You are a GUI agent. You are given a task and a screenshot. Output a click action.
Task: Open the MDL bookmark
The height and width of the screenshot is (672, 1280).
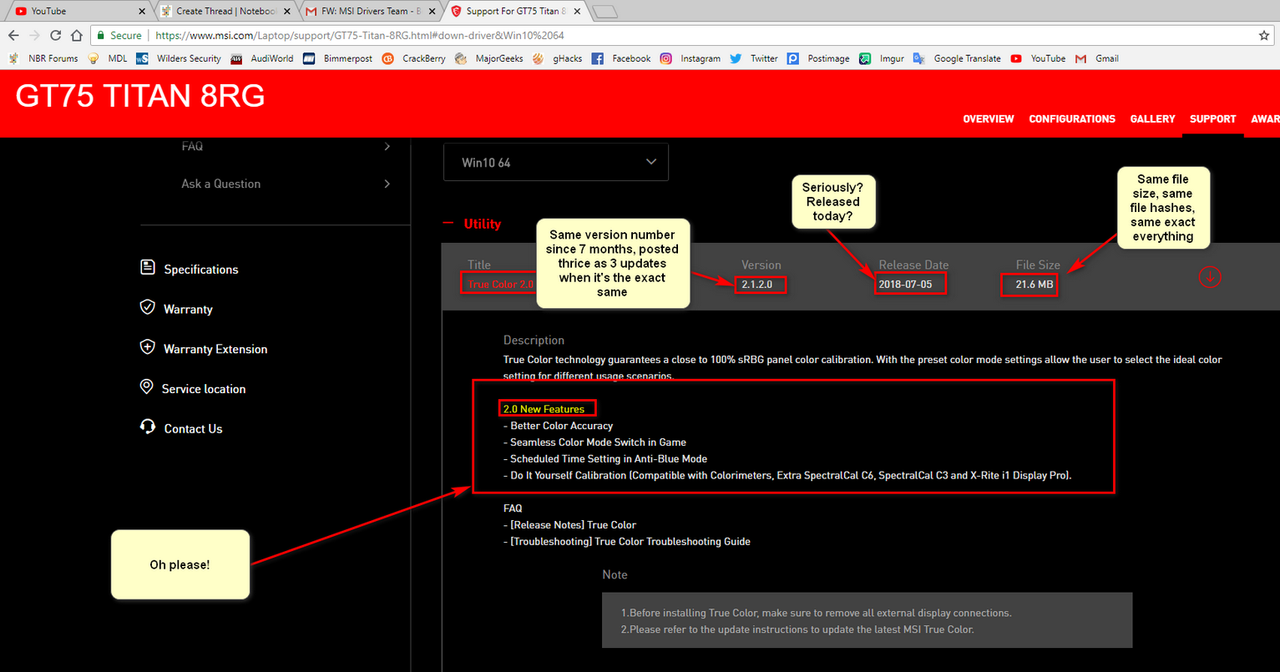pyautogui.click(x=108, y=59)
